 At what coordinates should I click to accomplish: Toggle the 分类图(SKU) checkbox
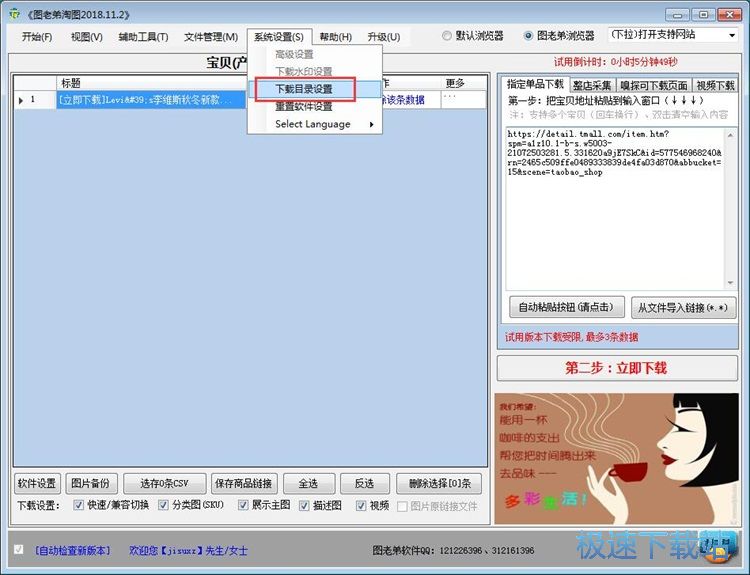164,505
